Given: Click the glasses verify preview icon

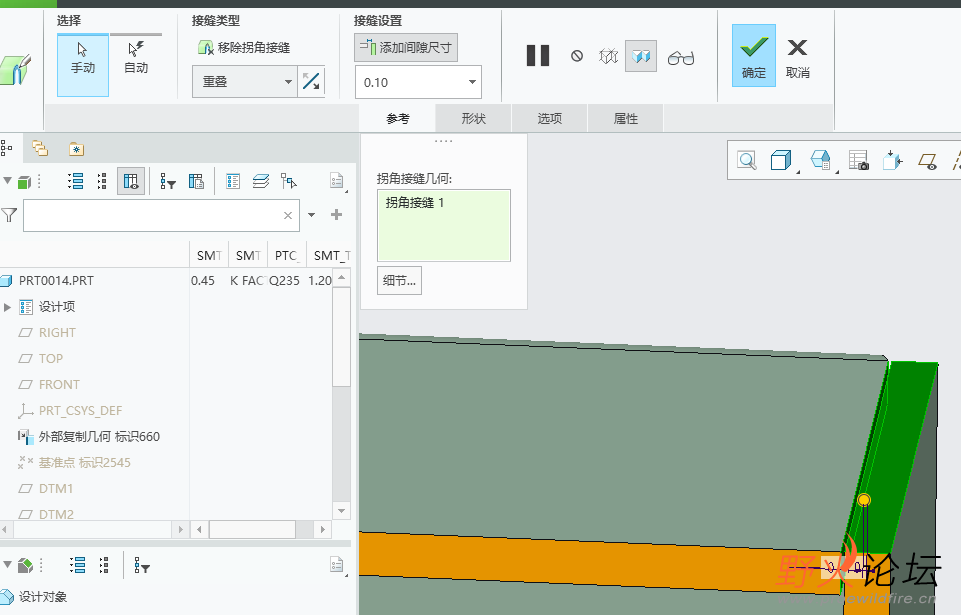Looking at the screenshot, I should pos(681,58).
